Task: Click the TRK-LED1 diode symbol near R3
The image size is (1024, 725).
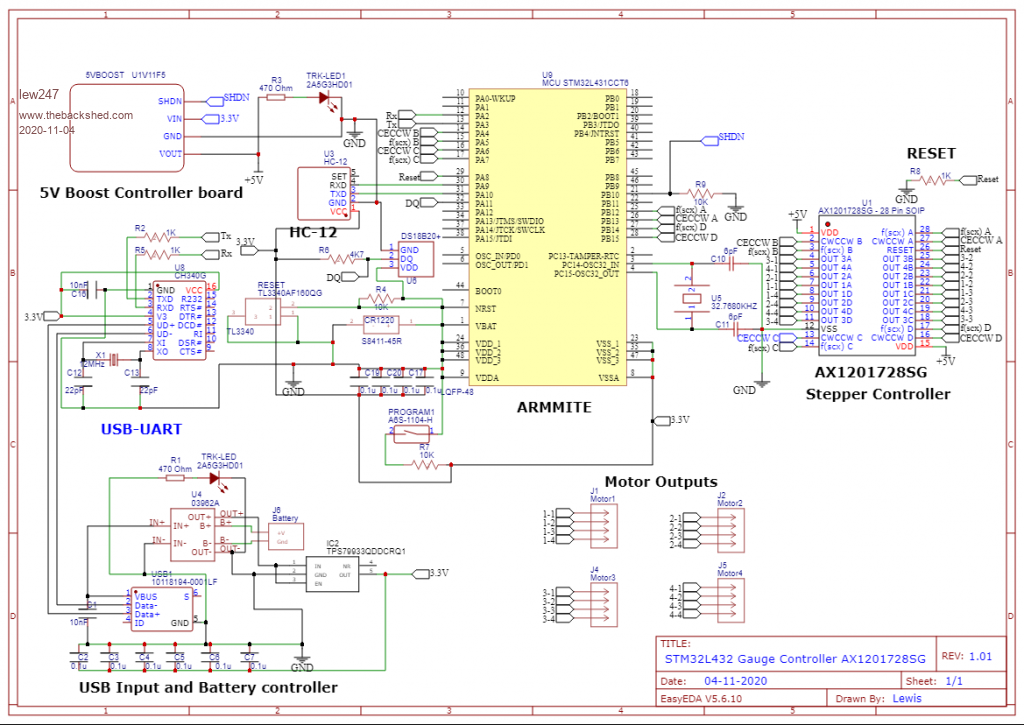Action: pos(324,99)
